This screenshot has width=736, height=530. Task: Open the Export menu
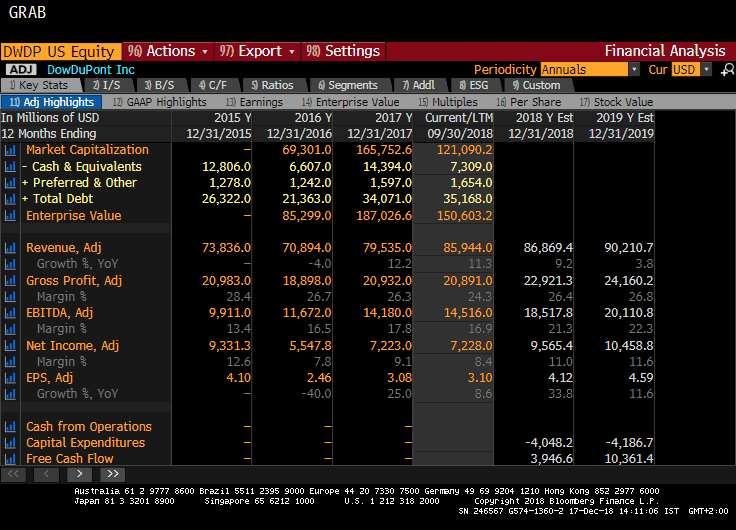point(257,51)
